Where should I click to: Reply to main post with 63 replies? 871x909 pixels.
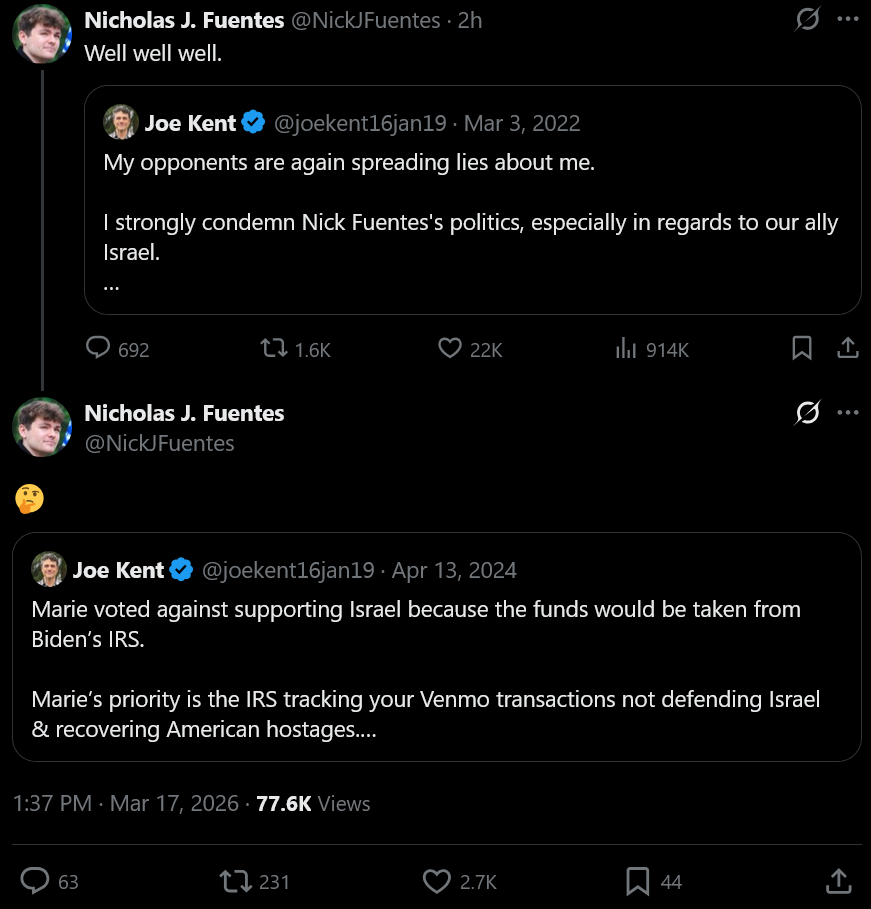click(36, 880)
